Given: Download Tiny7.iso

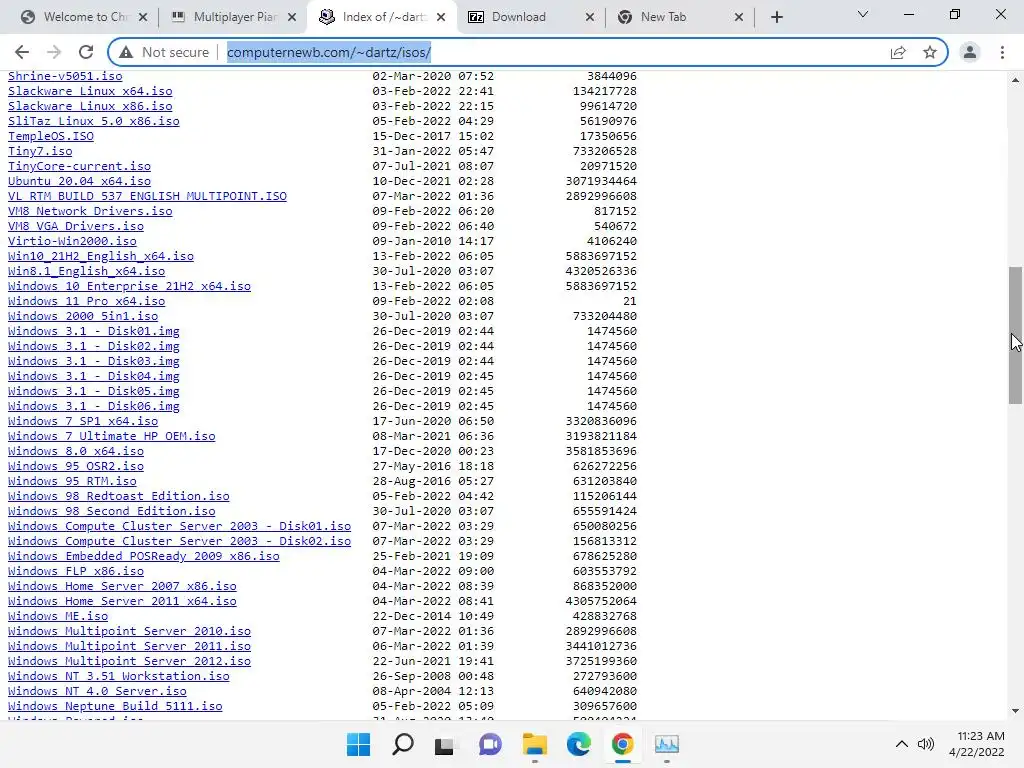Looking at the screenshot, I should click(40, 151).
